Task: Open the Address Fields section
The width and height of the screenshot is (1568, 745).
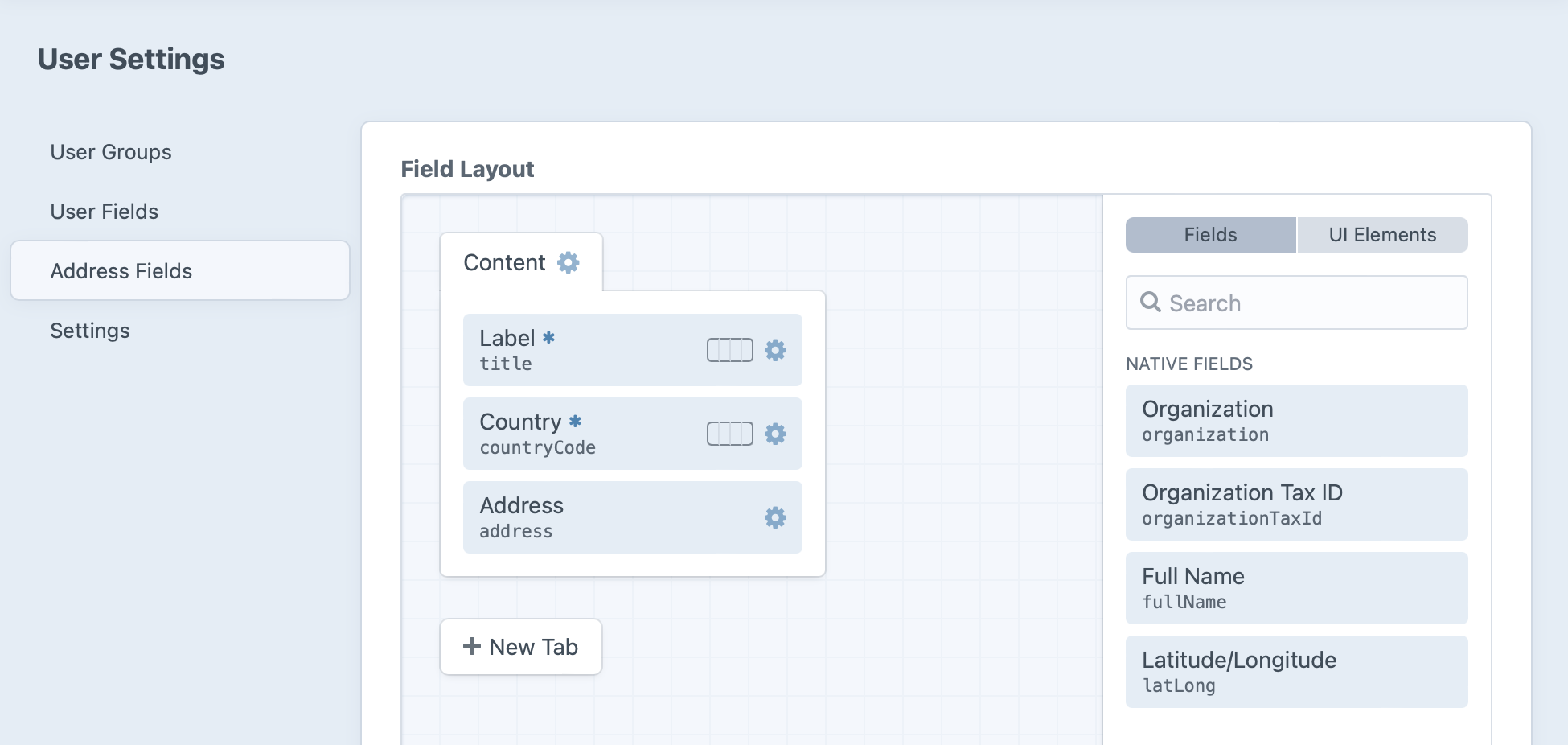Action: pyautogui.click(x=121, y=270)
